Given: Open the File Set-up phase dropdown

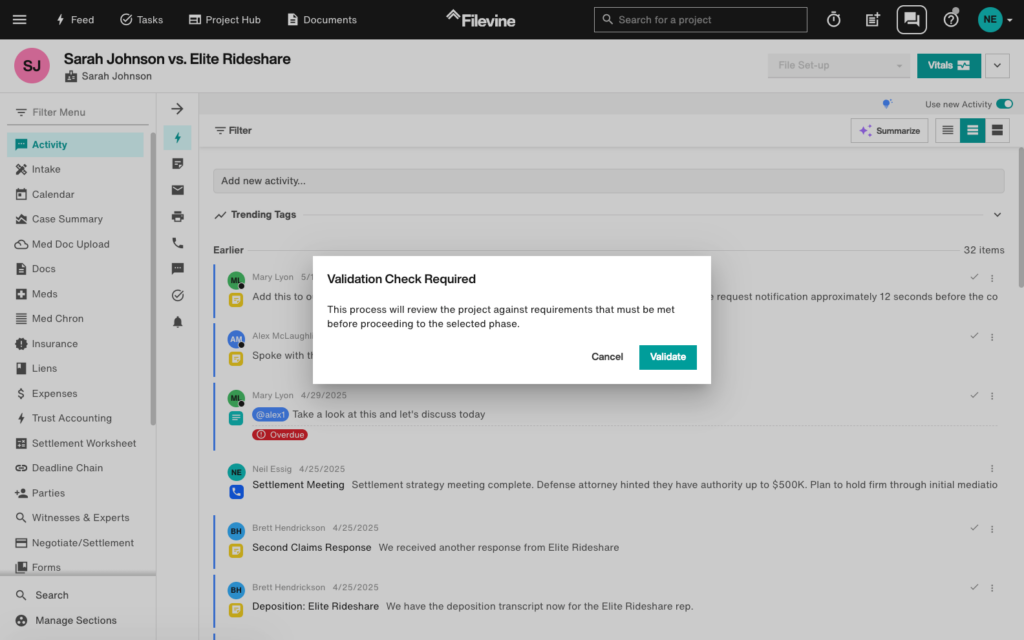Looking at the screenshot, I should coord(840,66).
